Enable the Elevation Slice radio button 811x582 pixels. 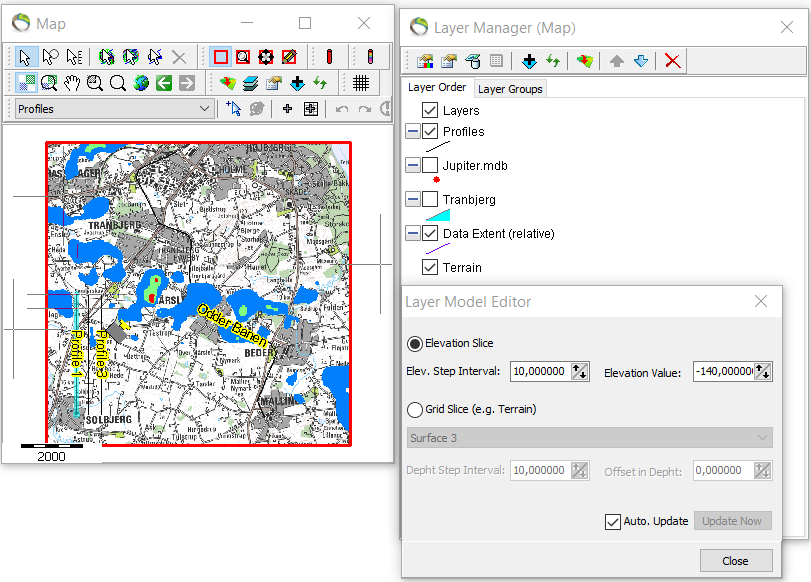pyautogui.click(x=415, y=344)
